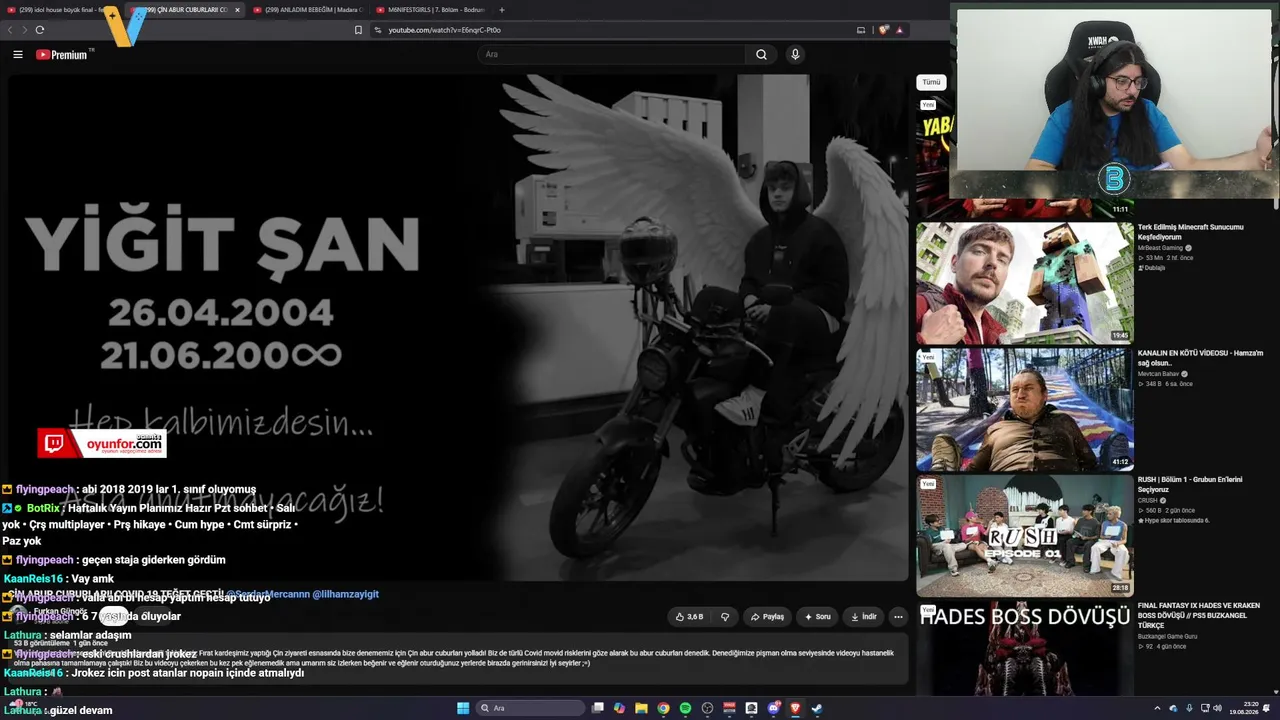
Task: Visit the Mevlcan Bahar channel name
Action: [1158, 374]
